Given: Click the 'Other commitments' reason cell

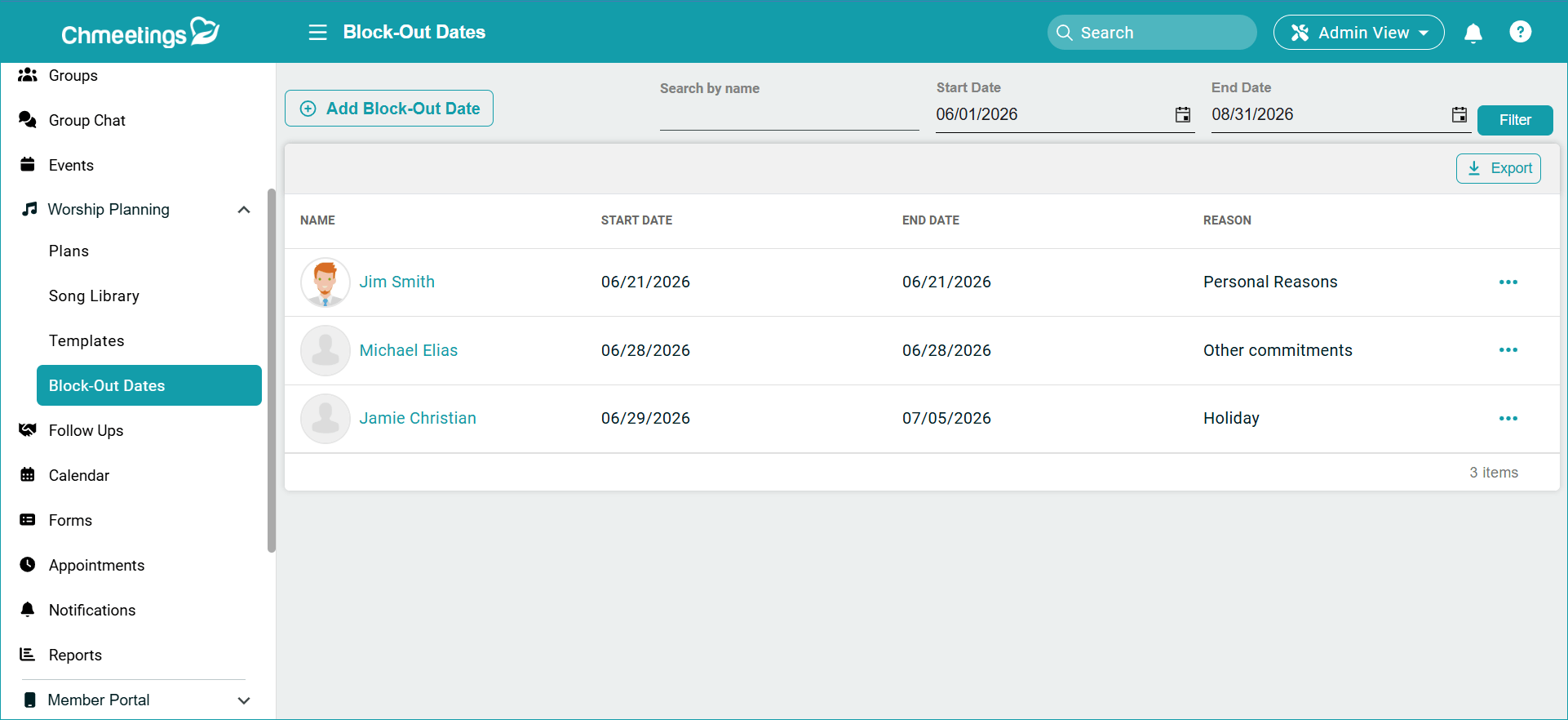Looking at the screenshot, I should 1278,350.
